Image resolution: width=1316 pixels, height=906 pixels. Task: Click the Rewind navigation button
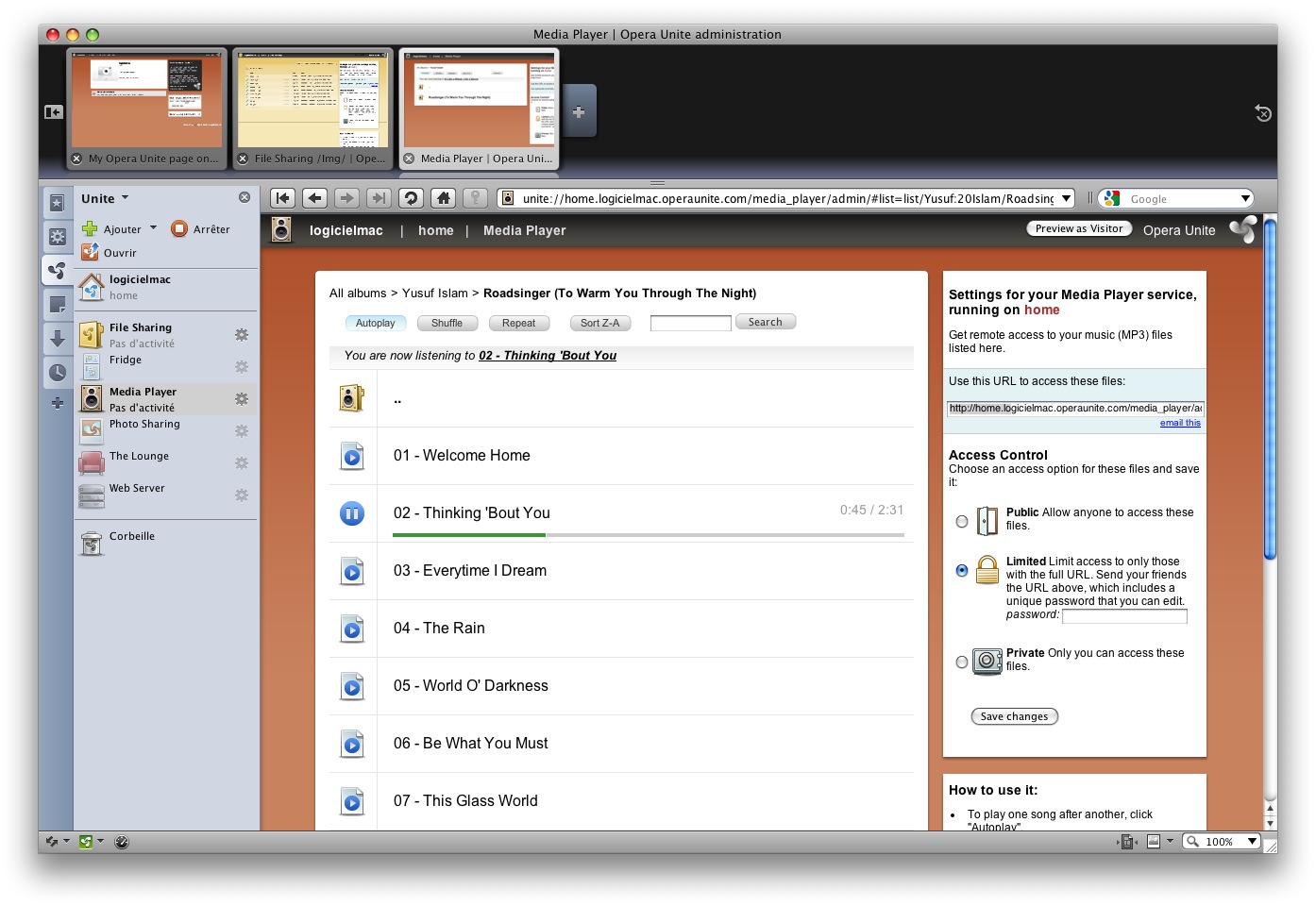(x=282, y=198)
